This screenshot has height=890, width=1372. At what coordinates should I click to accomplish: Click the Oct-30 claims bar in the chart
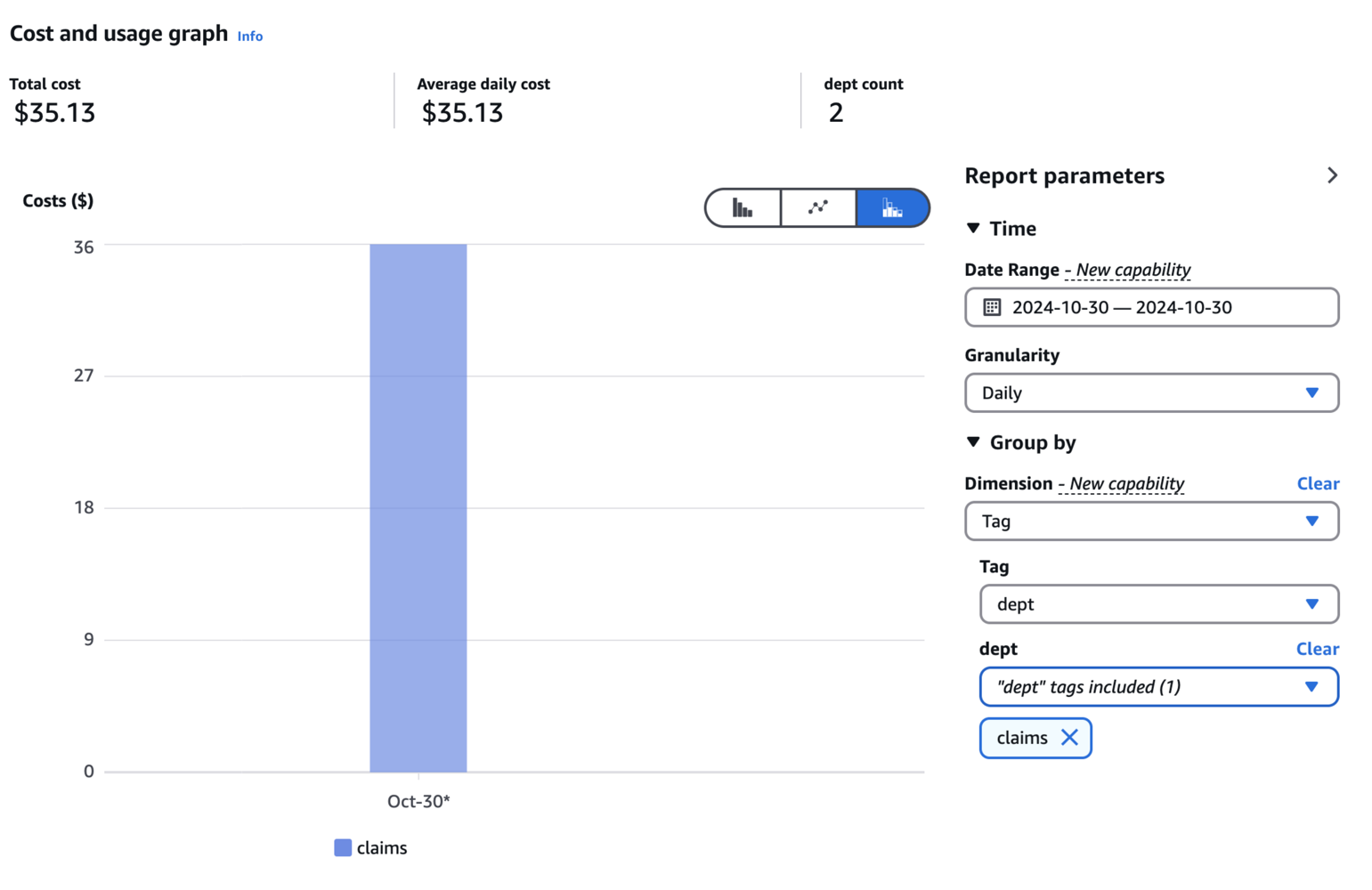pos(418,507)
